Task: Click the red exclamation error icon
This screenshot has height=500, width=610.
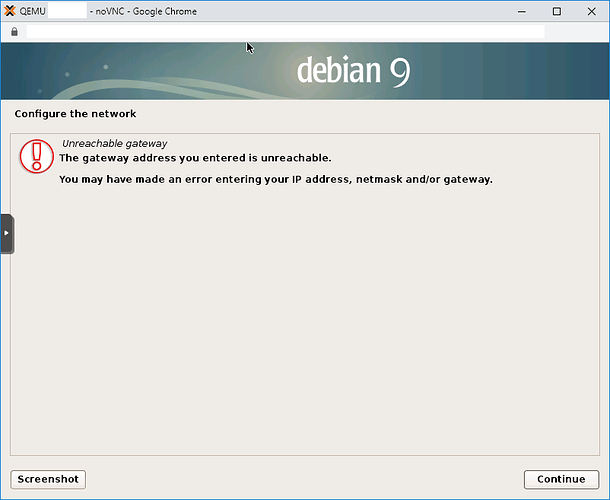Action: pyautogui.click(x=38, y=156)
